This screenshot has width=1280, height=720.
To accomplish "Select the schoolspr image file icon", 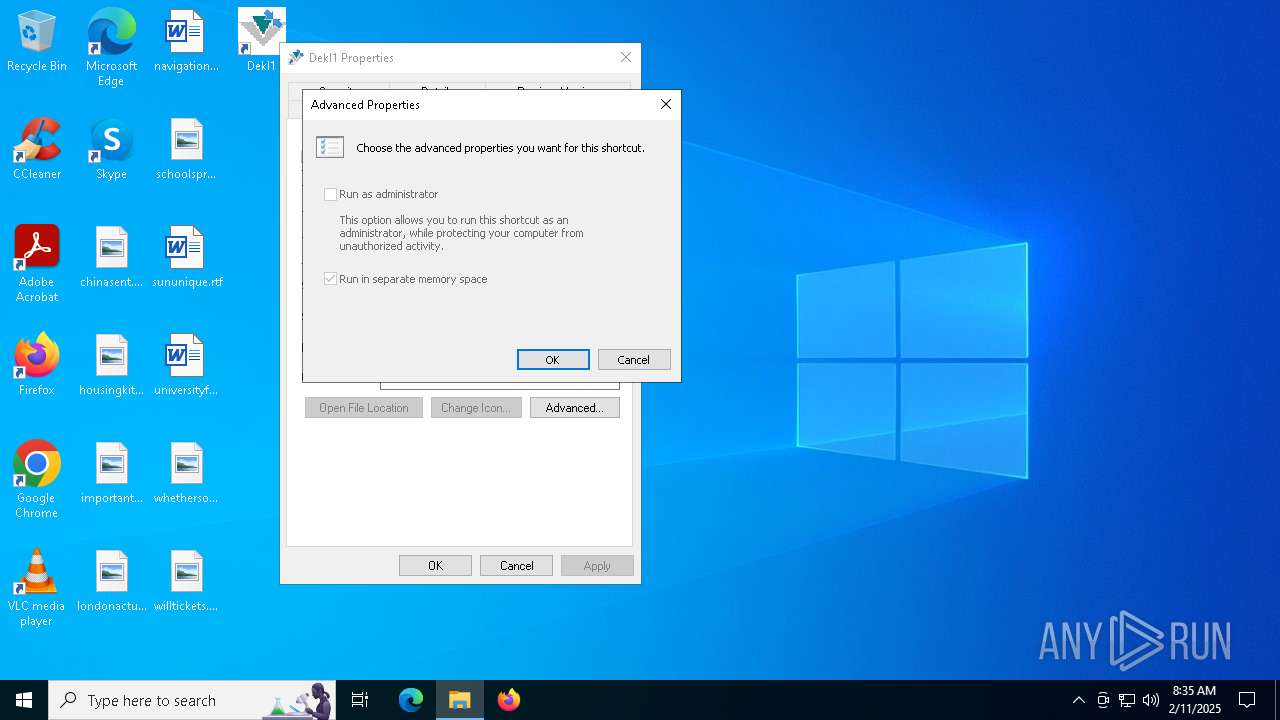I will pyautogui.click(x=186, y=150).
